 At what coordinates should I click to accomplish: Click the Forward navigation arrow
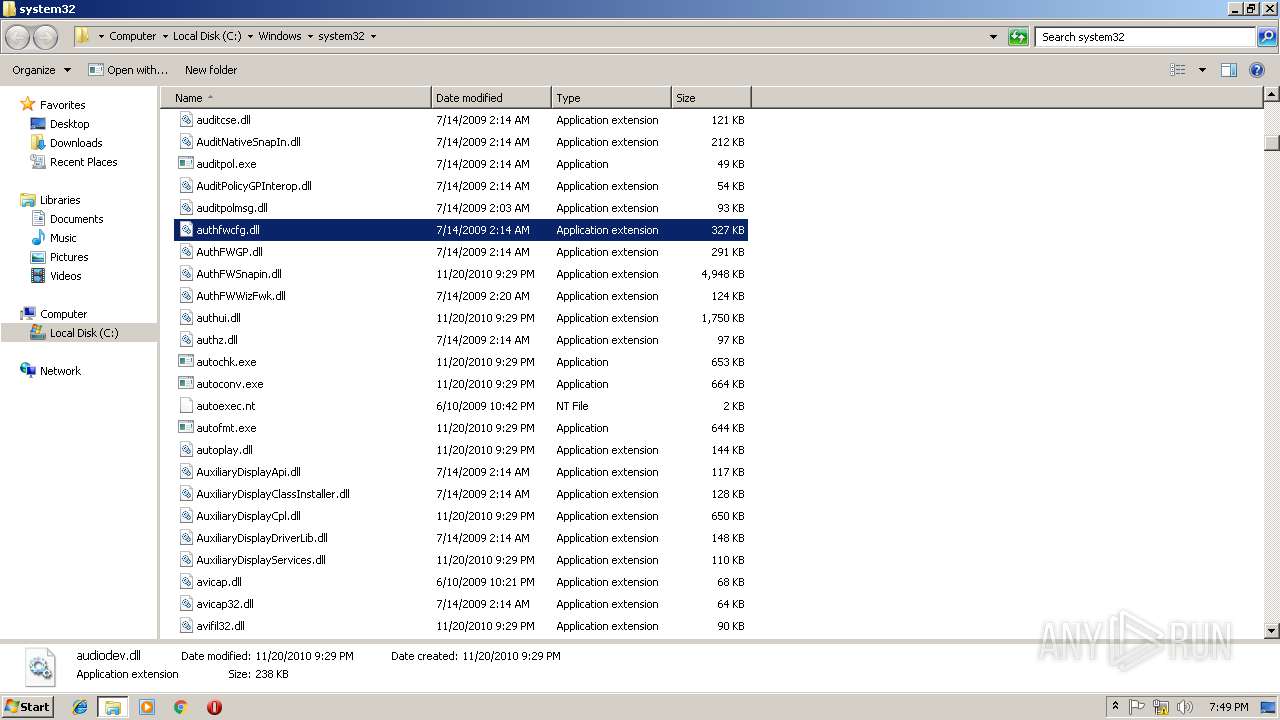point(45,37)
